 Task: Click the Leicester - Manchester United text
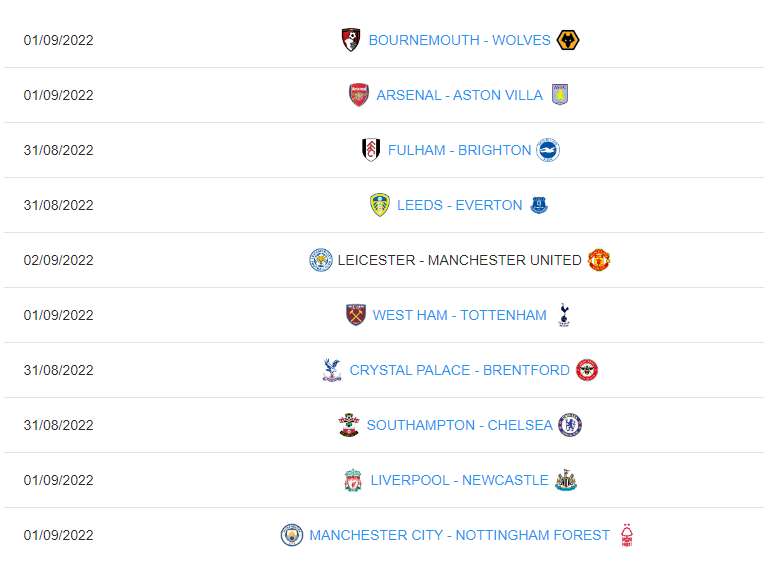pos(459,260)
